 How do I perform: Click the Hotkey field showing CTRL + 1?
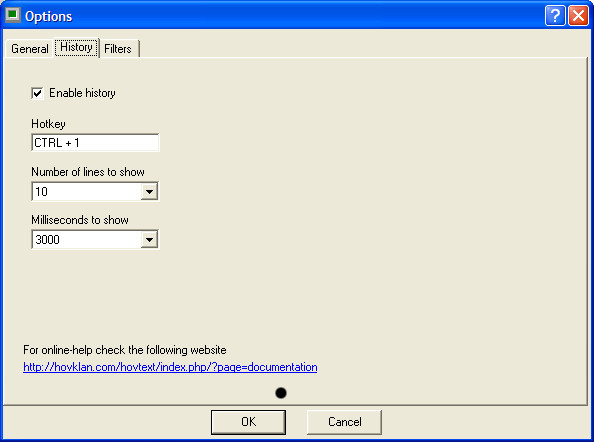point(95,143)
